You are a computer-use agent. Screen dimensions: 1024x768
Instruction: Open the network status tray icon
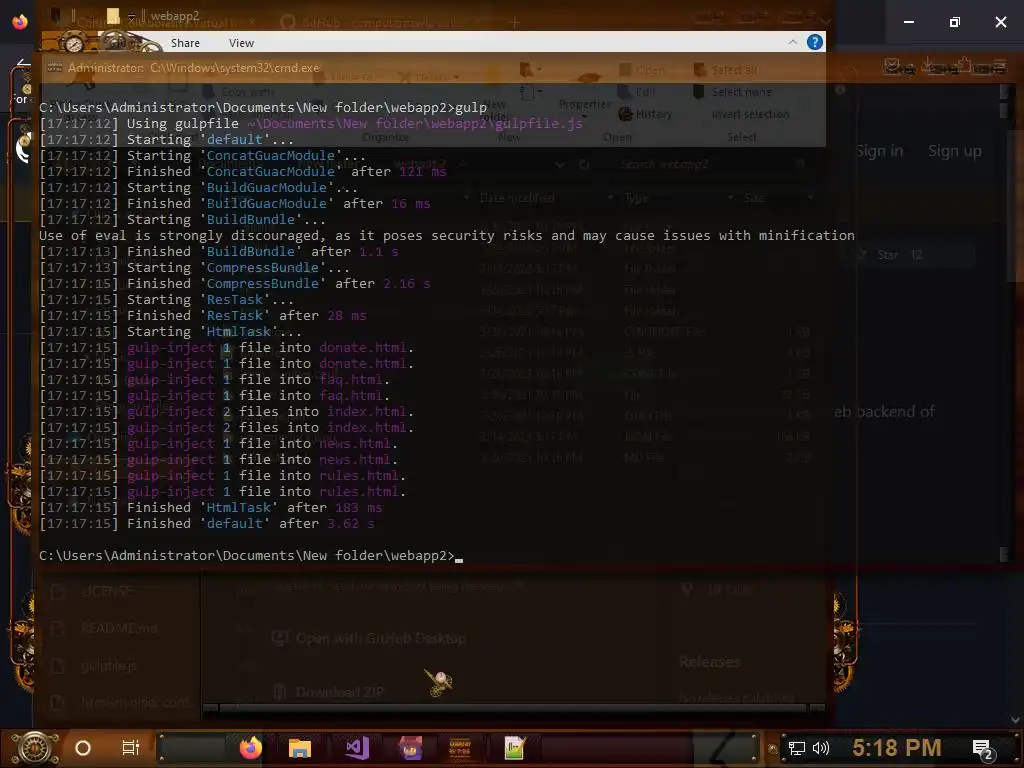[797, 748]
